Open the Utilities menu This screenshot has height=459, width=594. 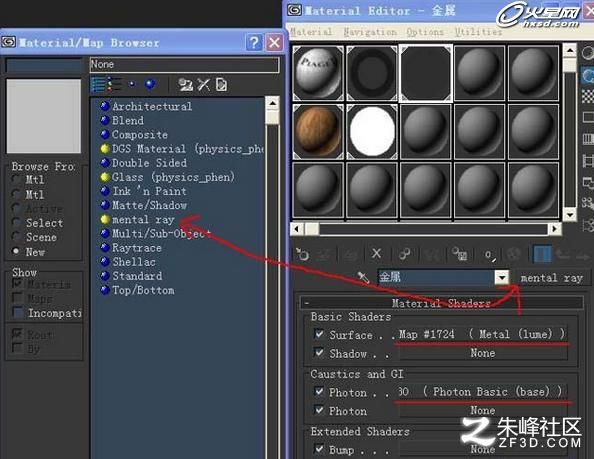[478, 32]
